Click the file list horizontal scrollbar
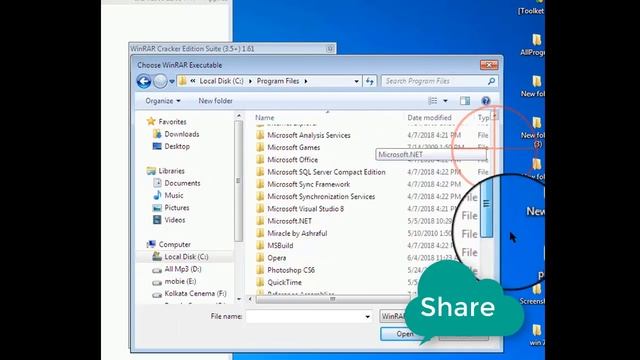Viewport: 640px width, 360px height. pyautogui.click(x=332, y=299)
